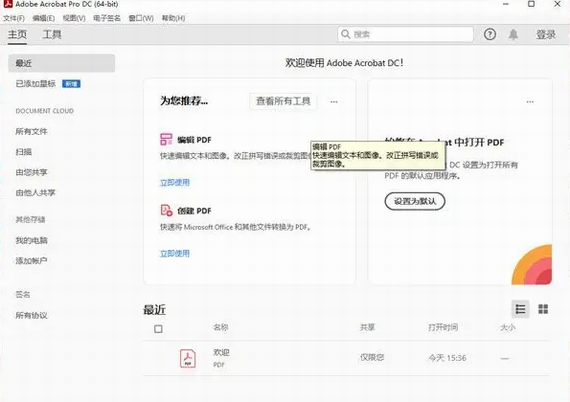This screenshot has width=570, height=402.
Task: Open the 窗口(W) menu
Action: point(141,18)
